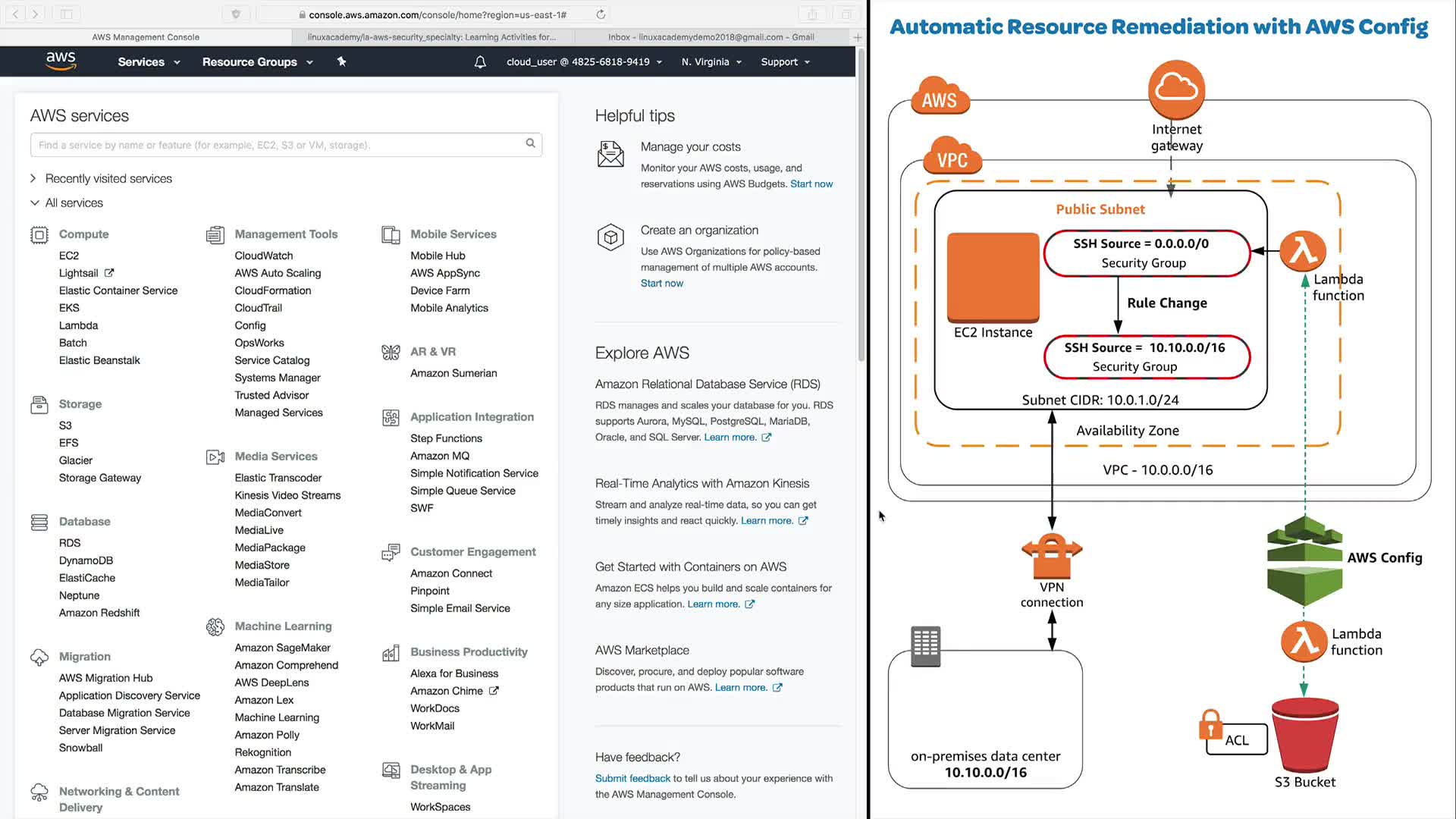Reload the page with browser refresh icon
Screen dimensions: 1456x819
coord(601,14)
